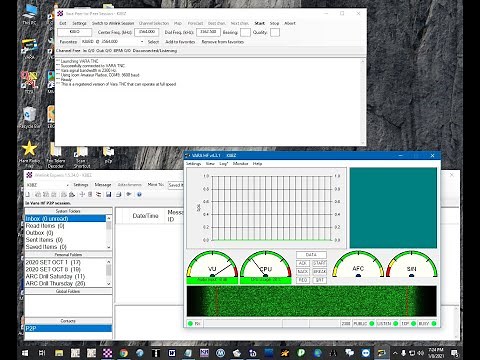Click the flag icon in Winlink toolbar
The width and height of the screenshot is (480, 360).
click(129, 194)
